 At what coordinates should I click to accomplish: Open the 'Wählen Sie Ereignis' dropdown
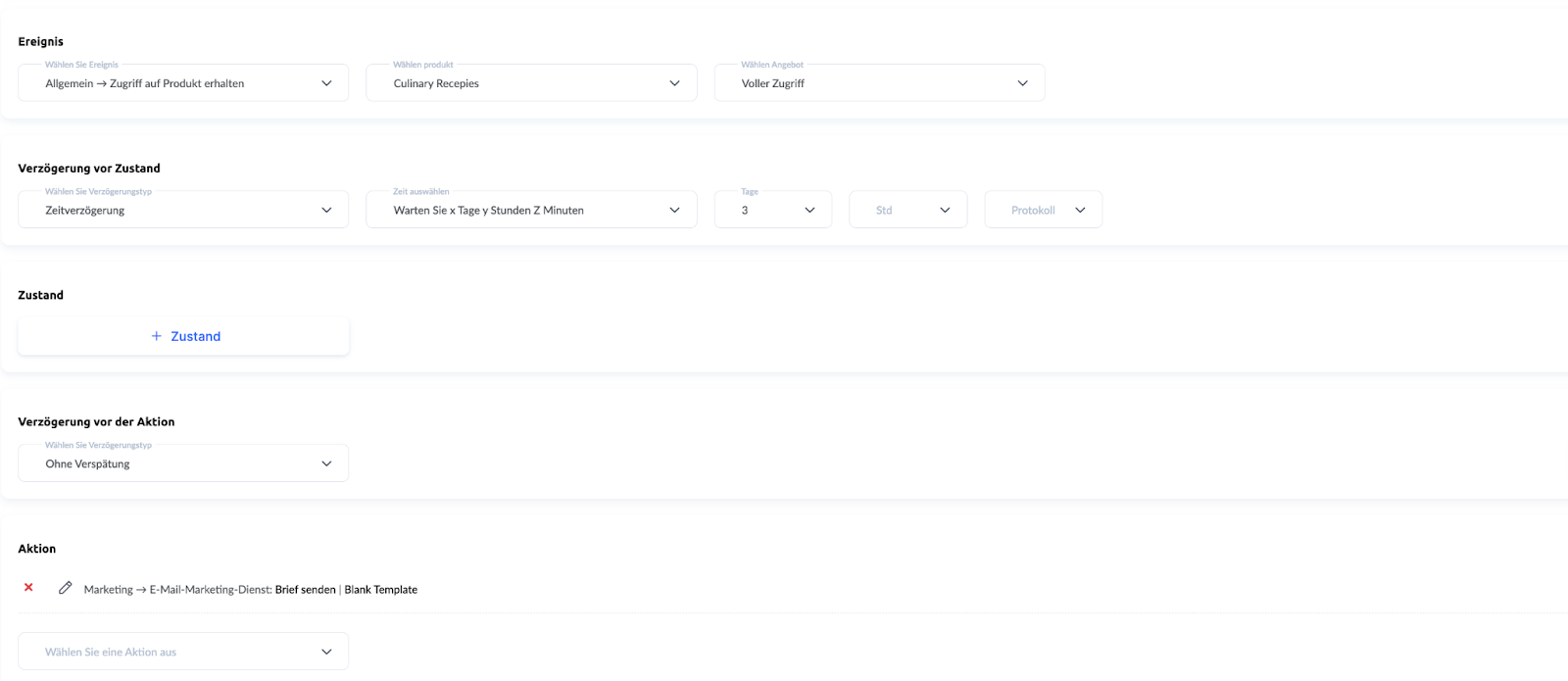pos(182,83)
